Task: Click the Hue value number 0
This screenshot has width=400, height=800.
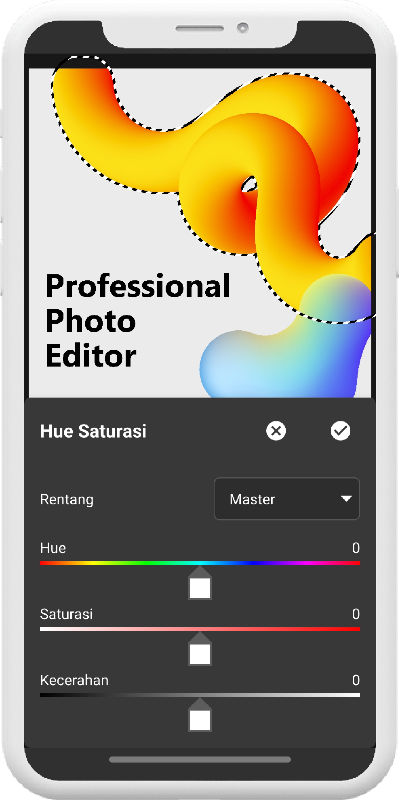Action: 356,548
